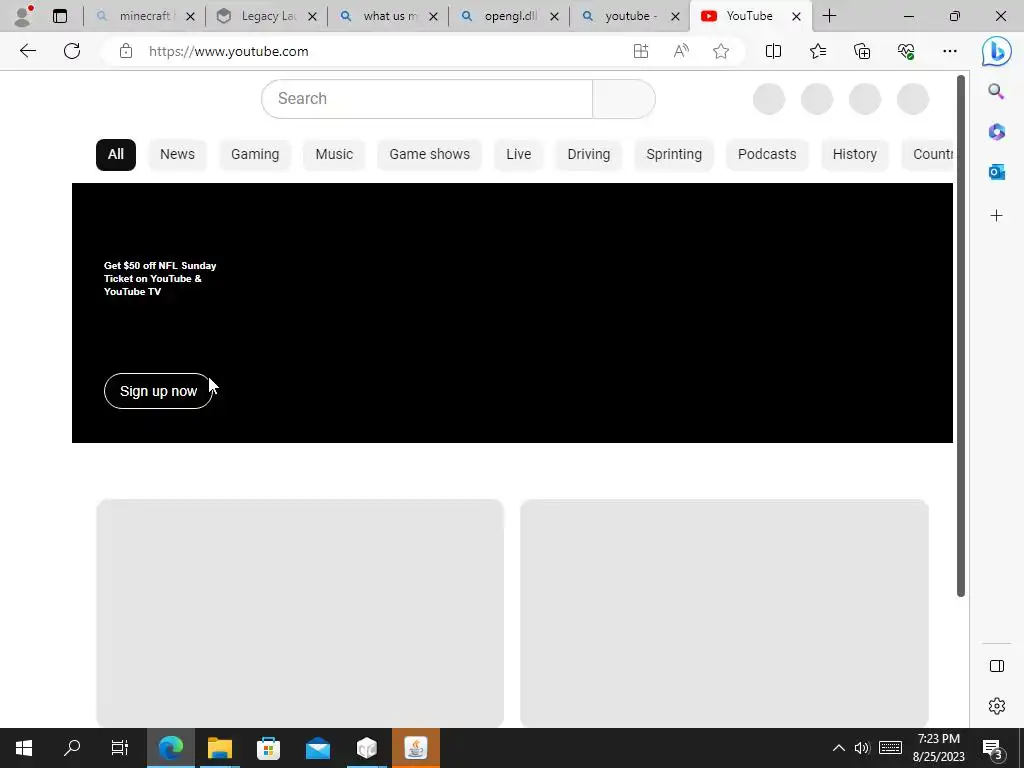Select the All filter chip
This screenshot has height=768, width=1024.
pos(116,155)
